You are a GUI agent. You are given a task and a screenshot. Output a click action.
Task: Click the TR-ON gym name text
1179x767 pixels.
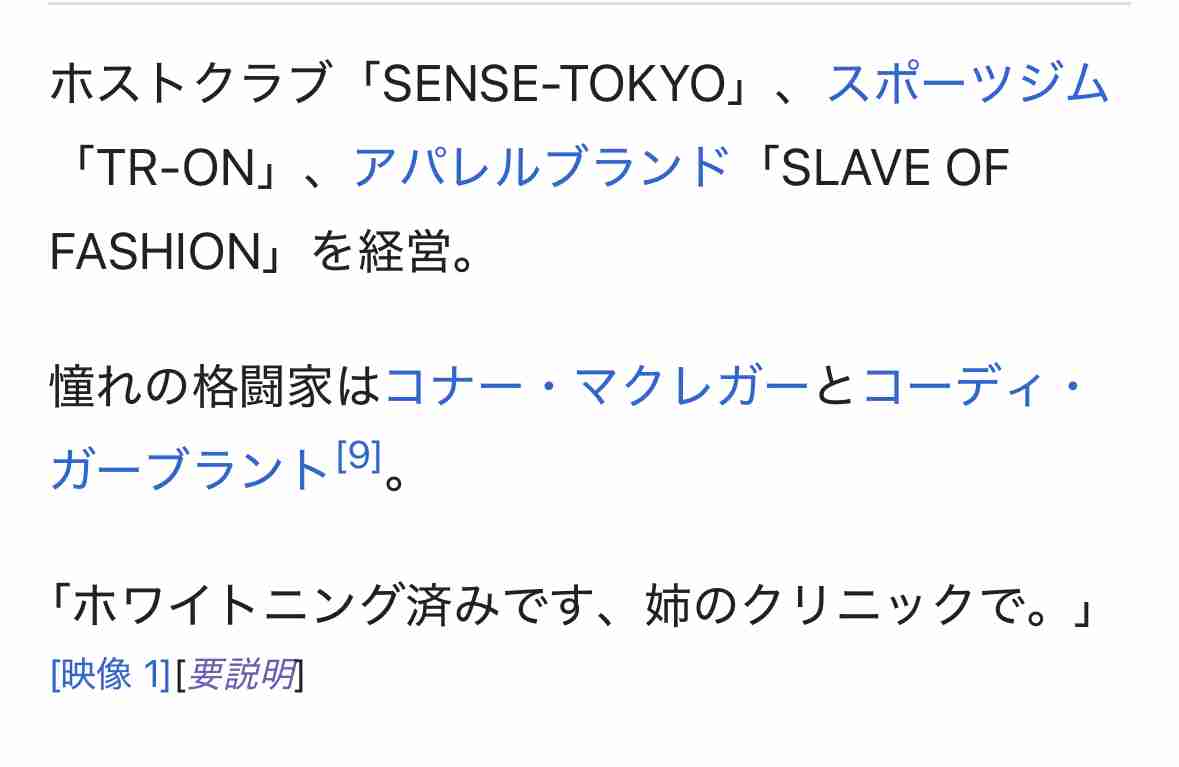[176, 167]
